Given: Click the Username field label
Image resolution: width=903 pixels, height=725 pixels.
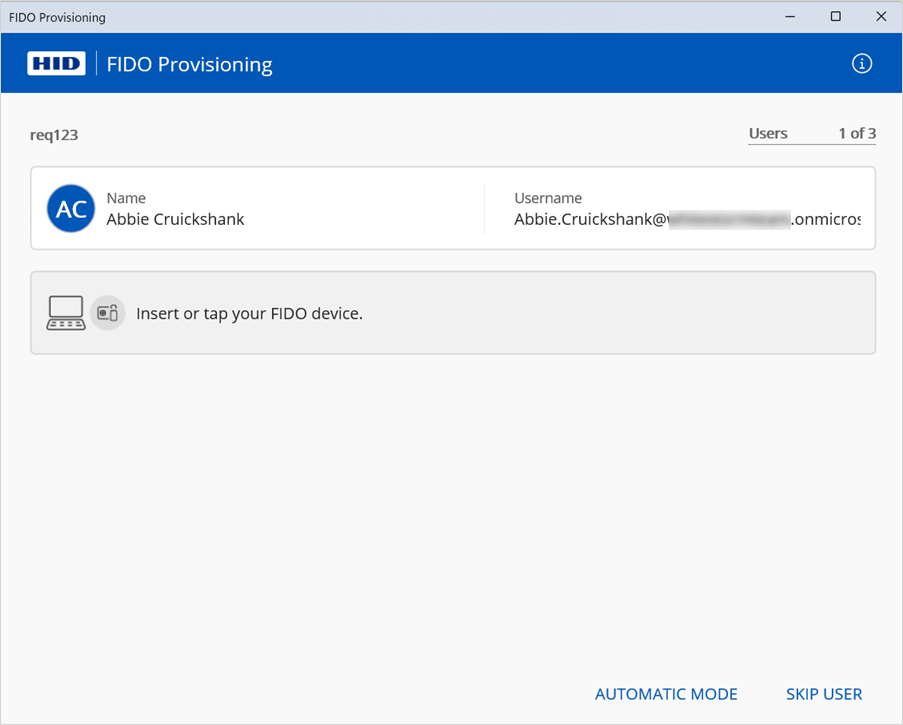Looking at the screenshot, I should [x=548, y=198].
